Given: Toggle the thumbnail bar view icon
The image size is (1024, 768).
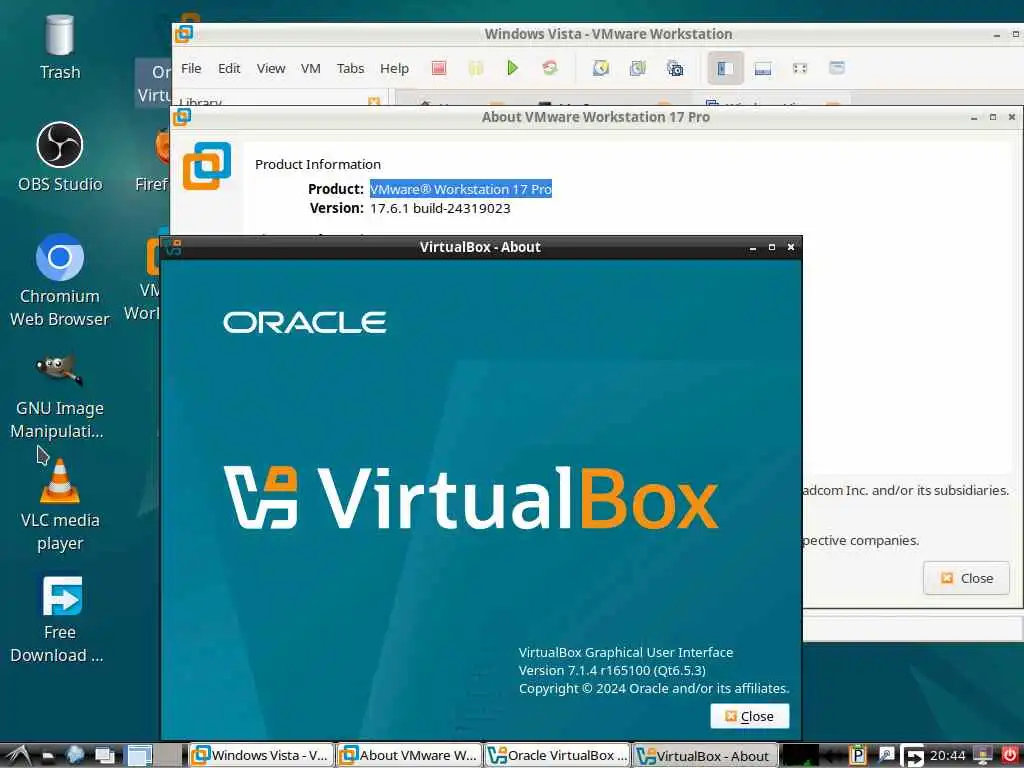Looking at the screenshot, I should (763, 68).
